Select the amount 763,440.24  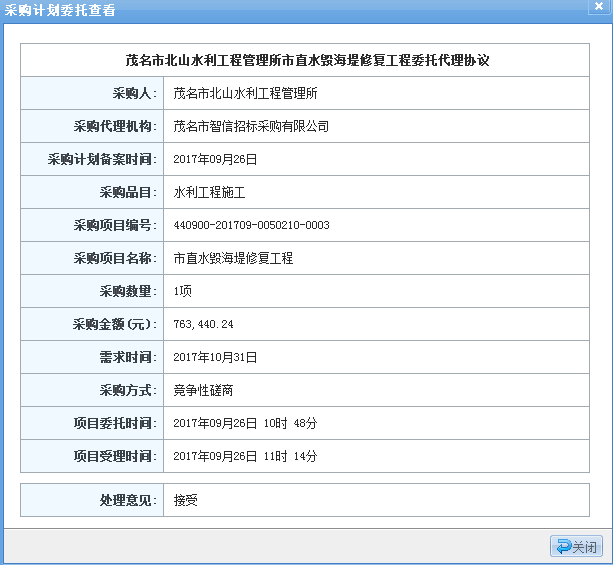[203, 325]
